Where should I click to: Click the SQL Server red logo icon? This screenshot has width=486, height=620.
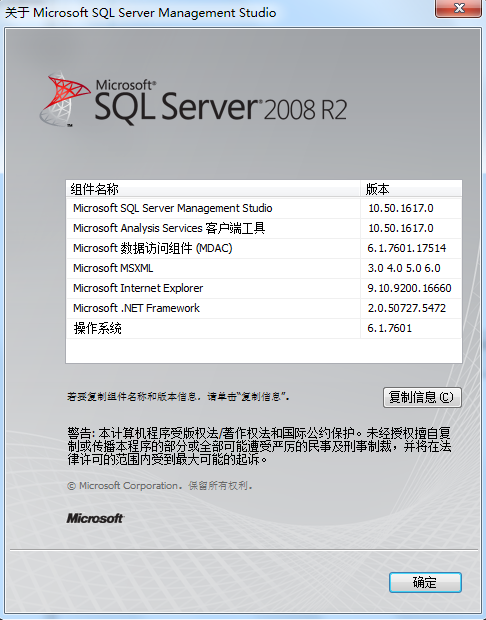tap(64, 99)
